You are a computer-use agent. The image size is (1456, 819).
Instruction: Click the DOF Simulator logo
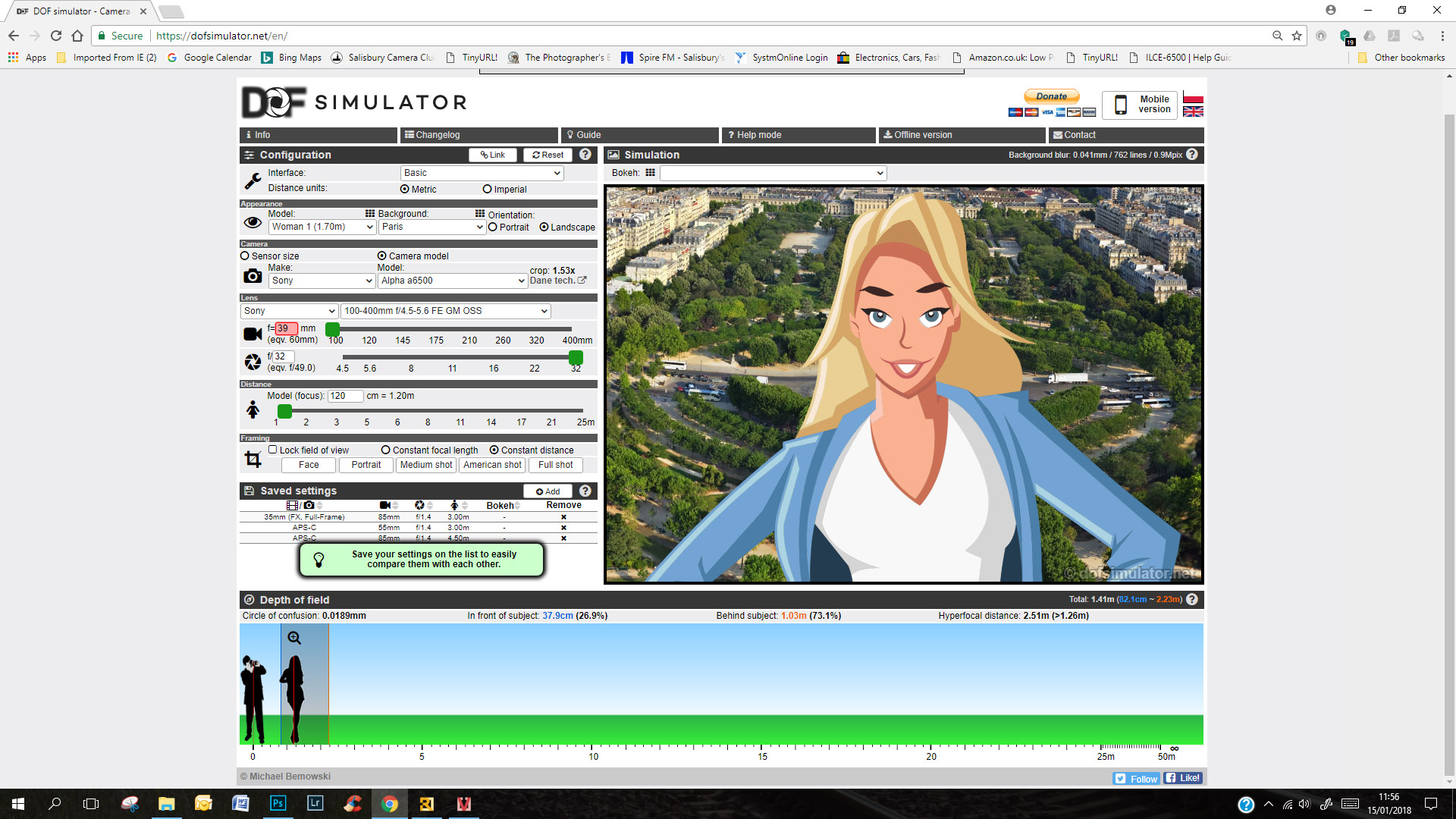point(353,102)
